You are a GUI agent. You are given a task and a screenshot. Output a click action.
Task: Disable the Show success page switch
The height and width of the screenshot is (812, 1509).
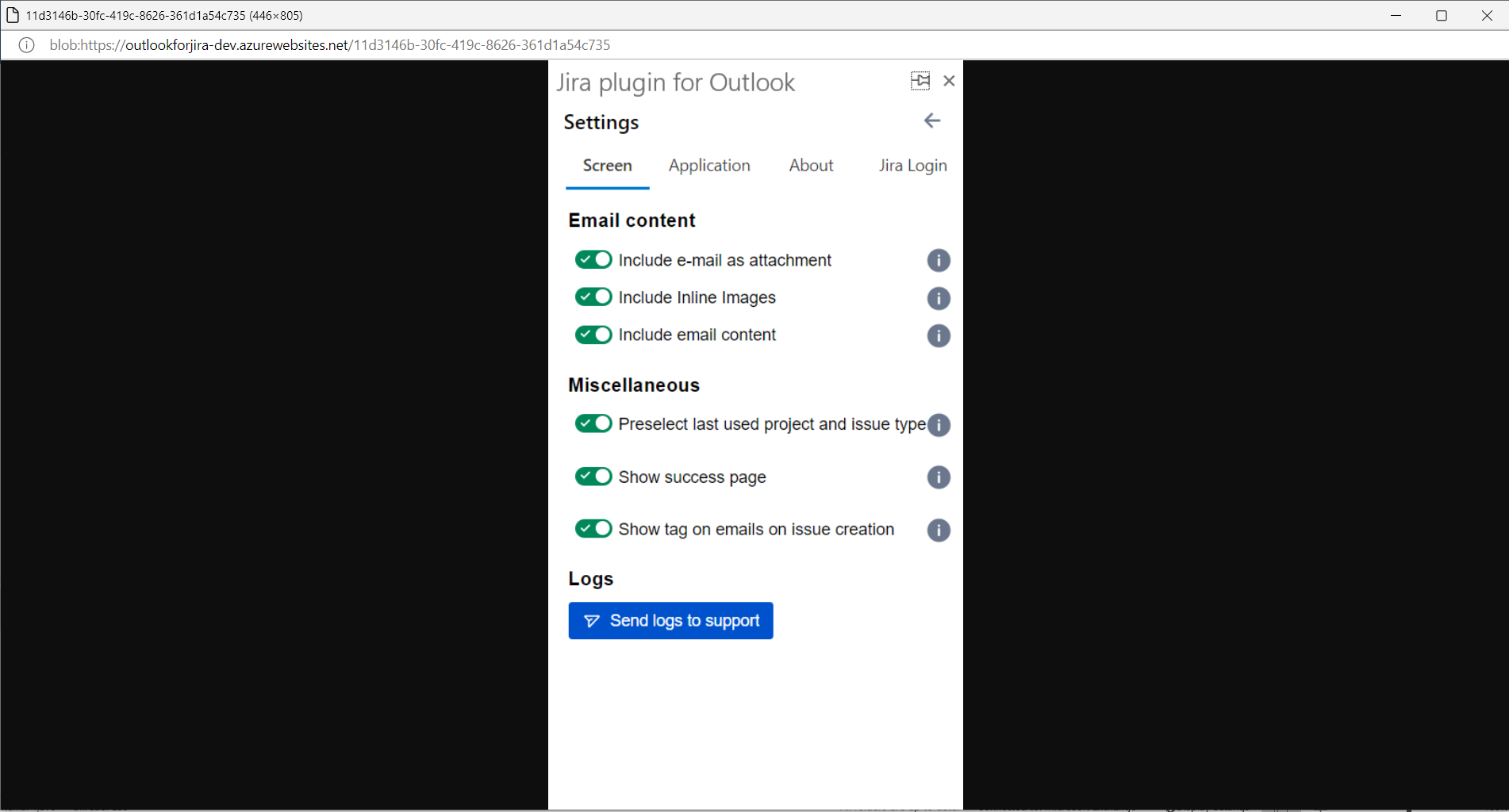[x=593, y=477]
